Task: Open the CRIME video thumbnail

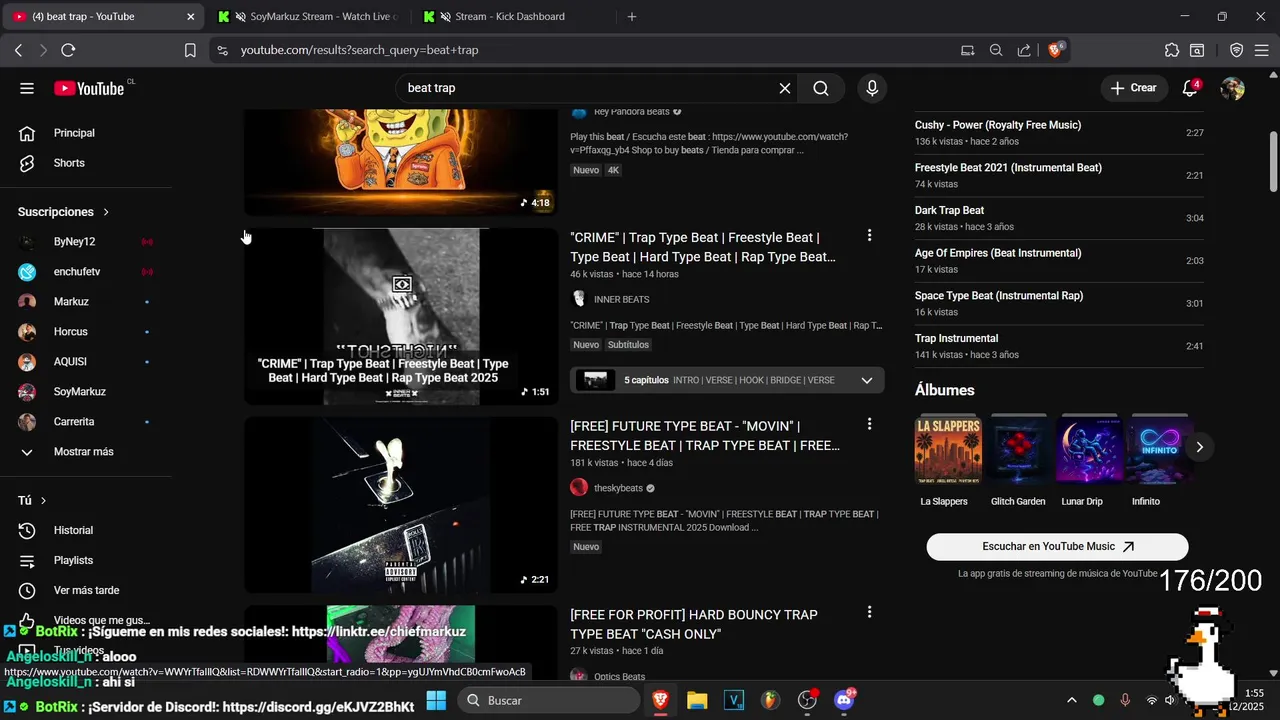Action: point(401,316)
